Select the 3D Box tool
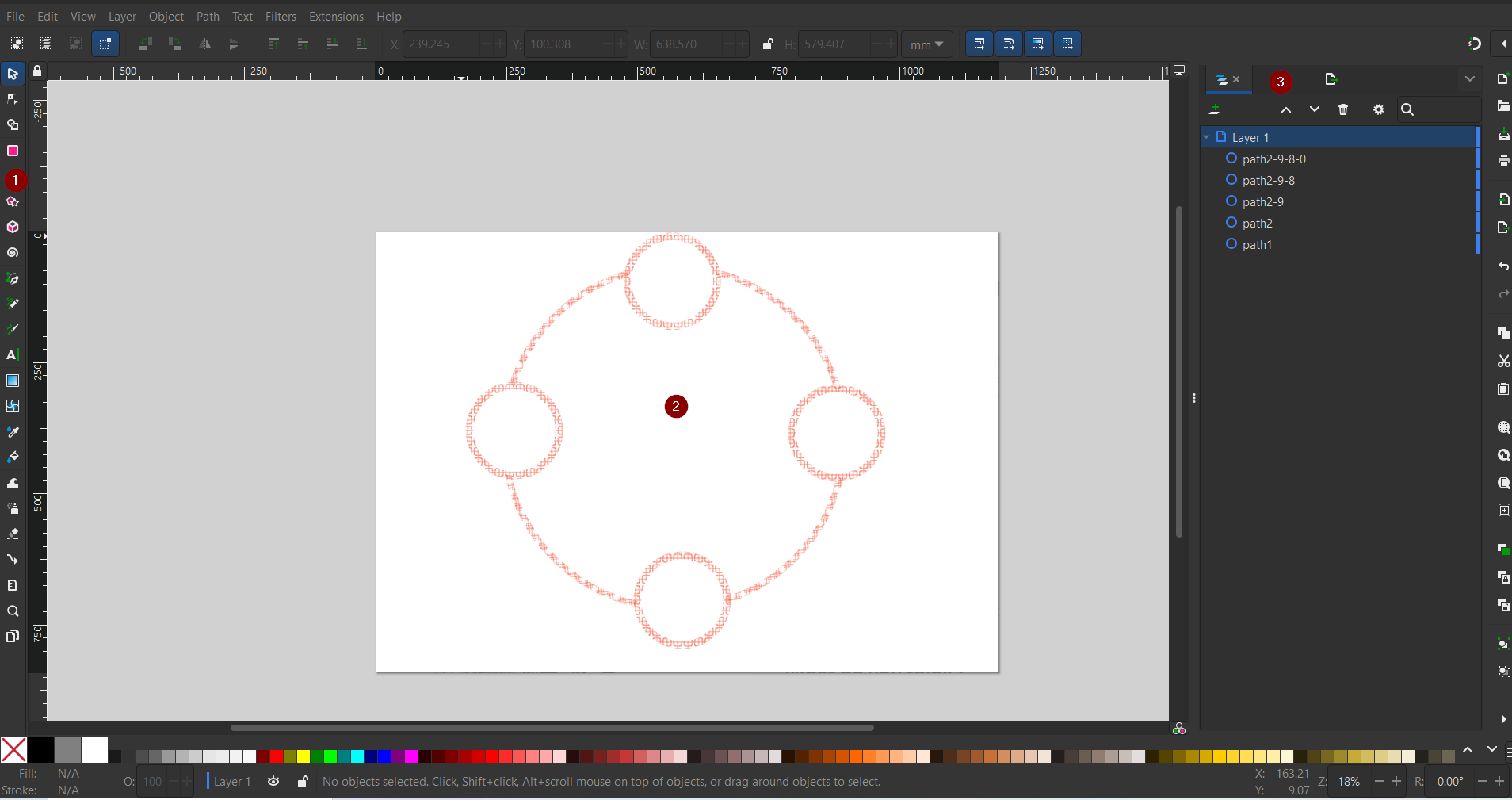 [13, 228]
